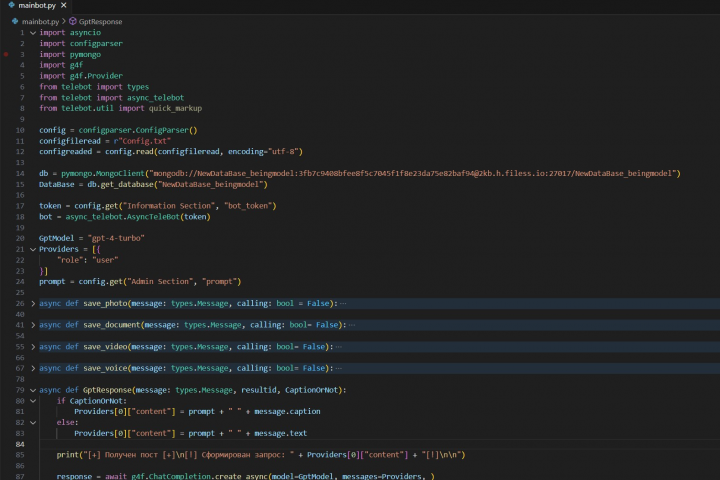Screen dimensions: 720x480
Task: Expand the folded save_voice function
Action: [x=33, y=368]
